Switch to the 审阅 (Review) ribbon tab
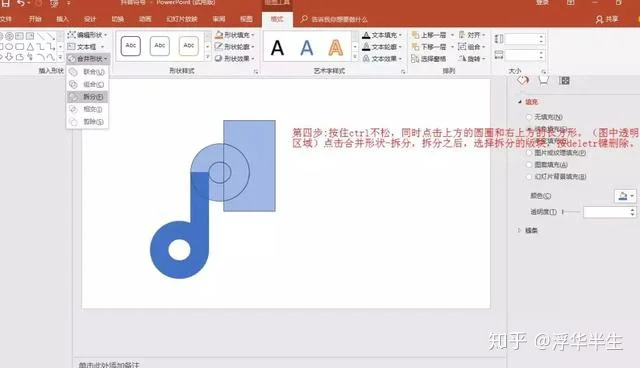 219,19
